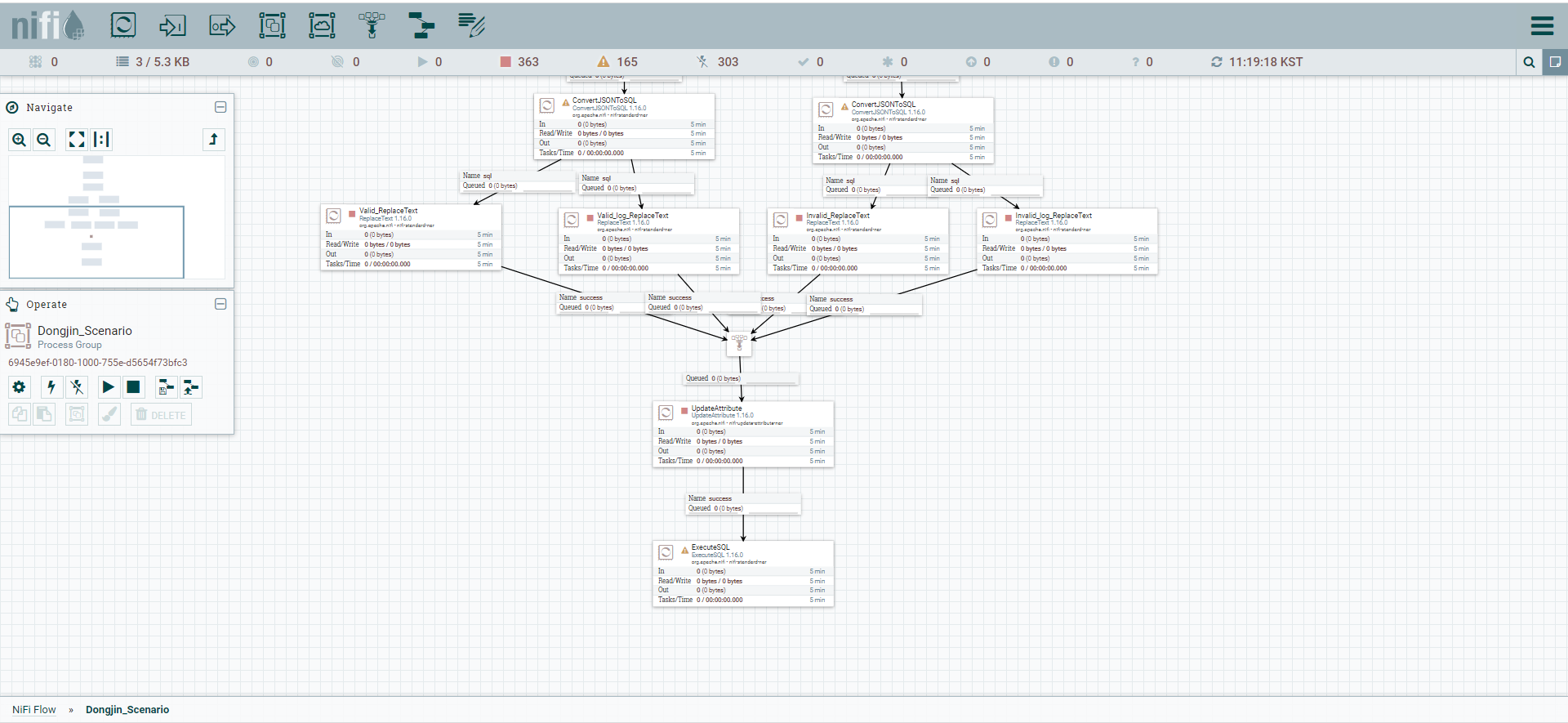Stop the process group
This screenshot has height=723, width=1568.
click(x=133, y=387)
